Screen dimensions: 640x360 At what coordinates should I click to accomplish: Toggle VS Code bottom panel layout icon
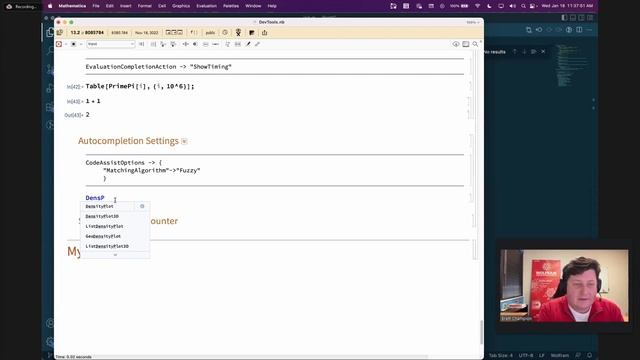tap(573, 18)
